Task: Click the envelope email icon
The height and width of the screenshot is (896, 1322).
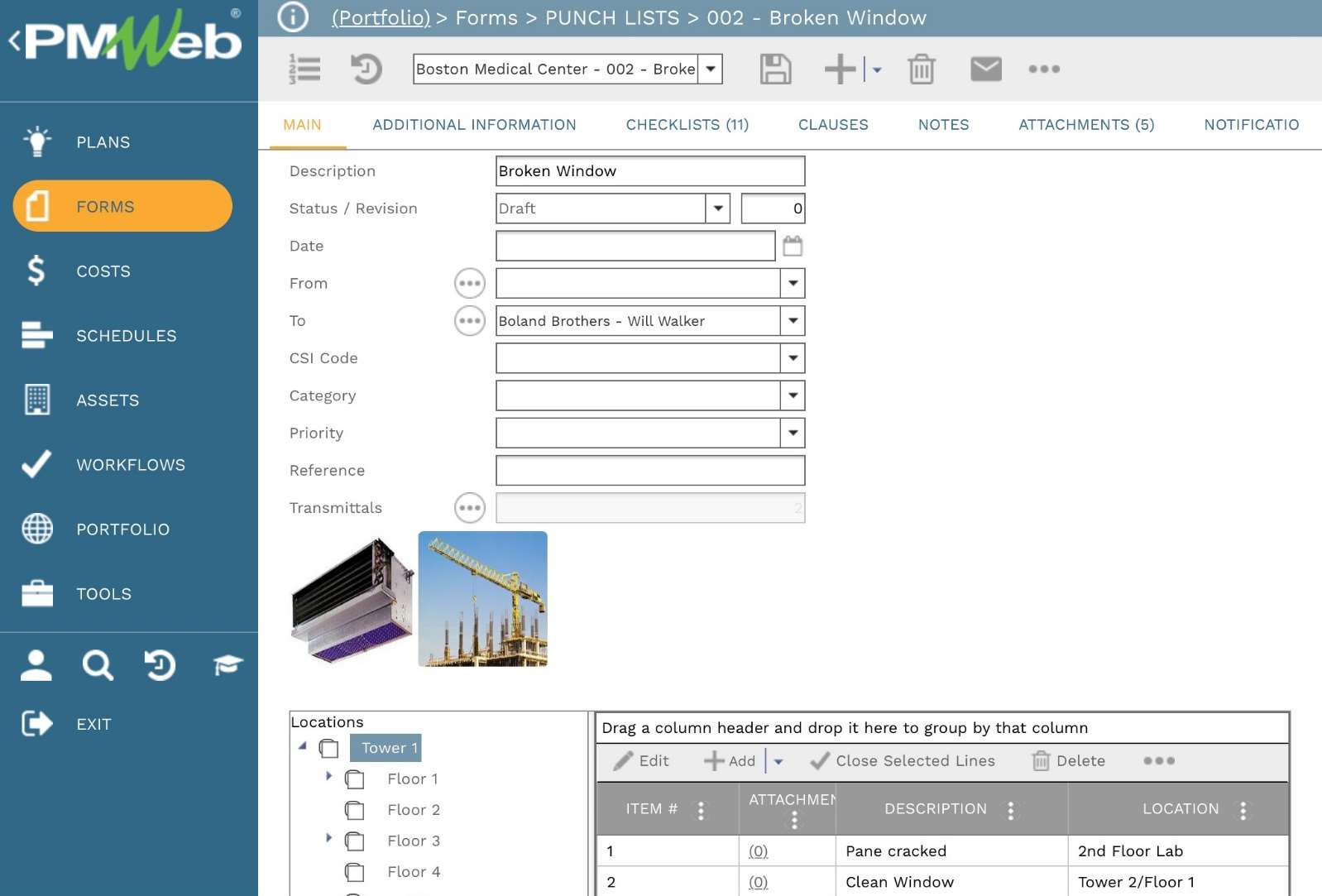Action: click(x=985, y=69)
